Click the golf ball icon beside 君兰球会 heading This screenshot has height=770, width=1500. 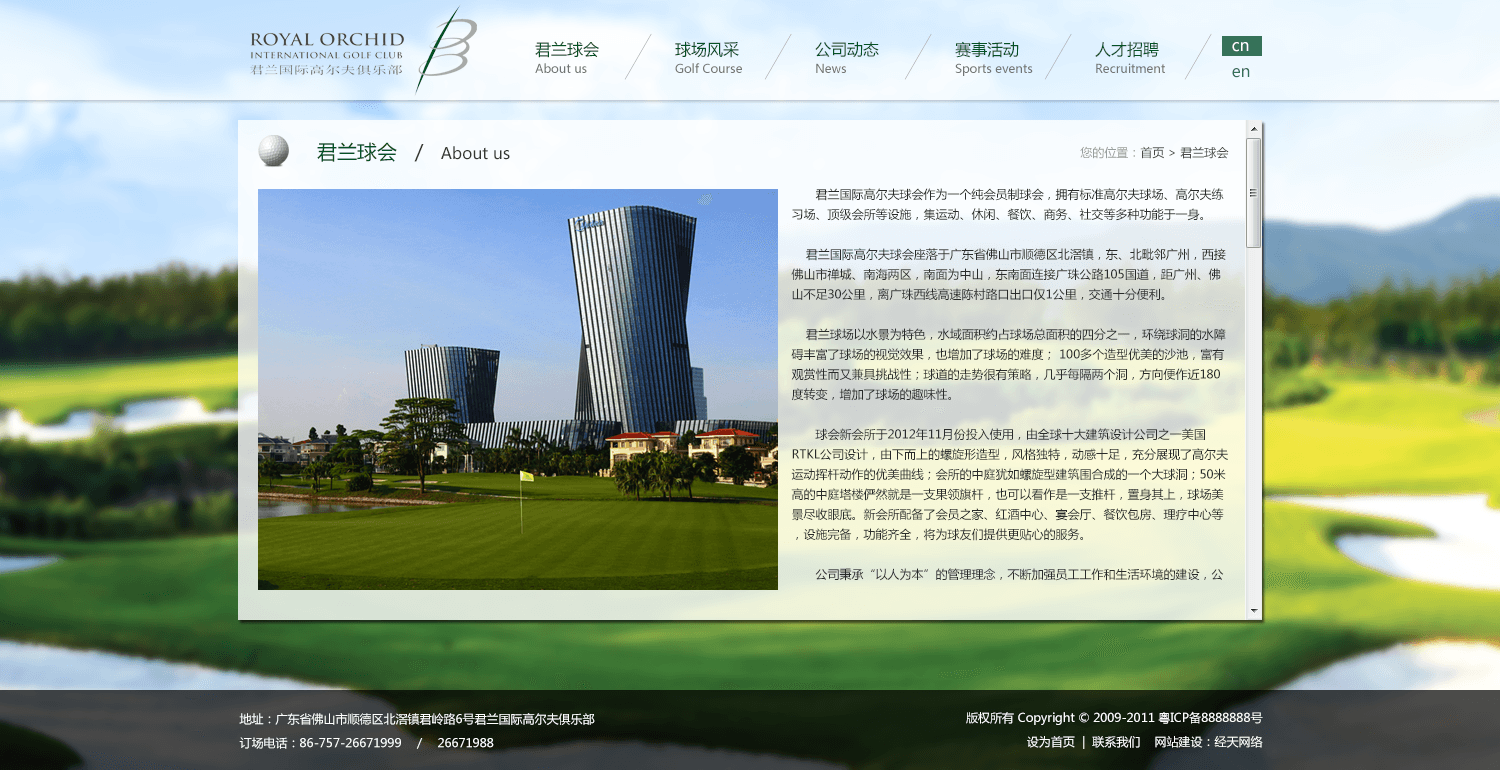coord(273,151)
